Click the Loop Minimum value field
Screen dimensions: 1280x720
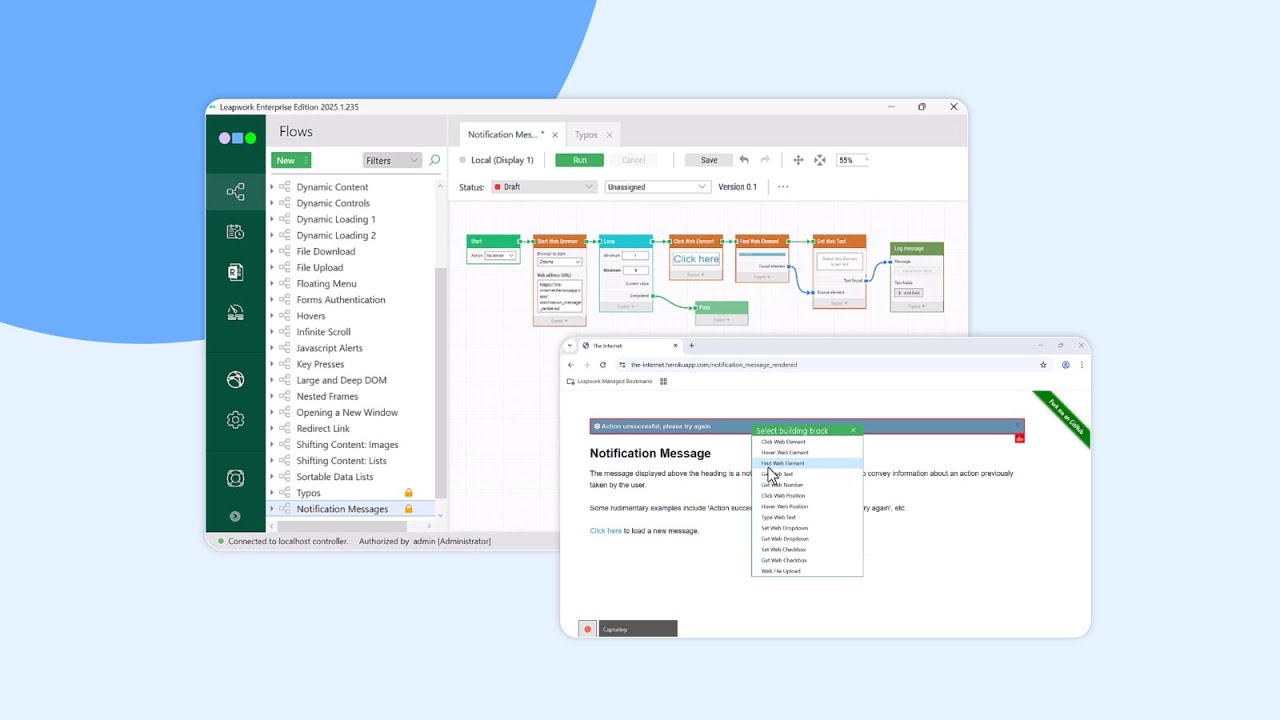(636, 256)
